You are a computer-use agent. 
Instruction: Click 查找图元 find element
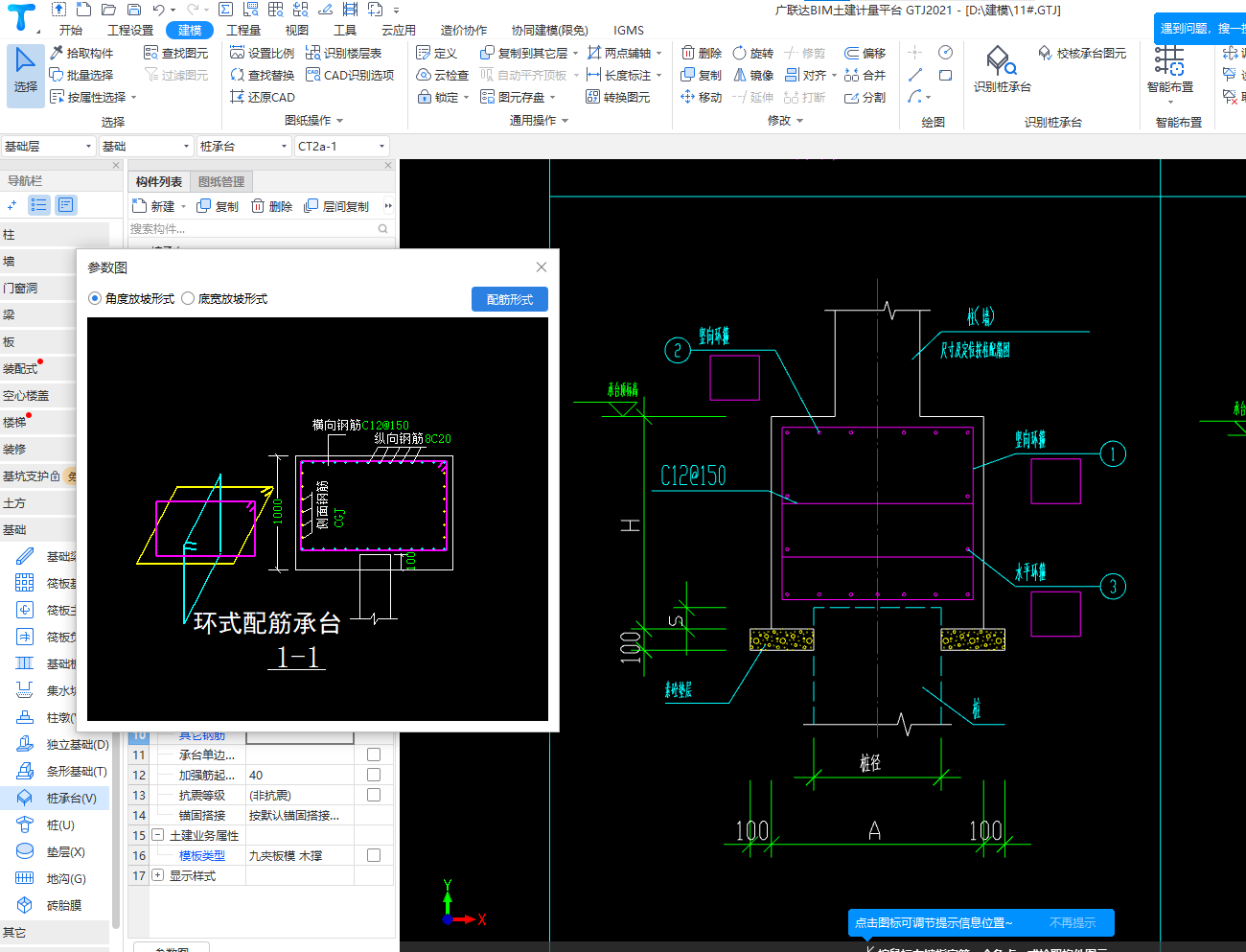click(175, 53)
